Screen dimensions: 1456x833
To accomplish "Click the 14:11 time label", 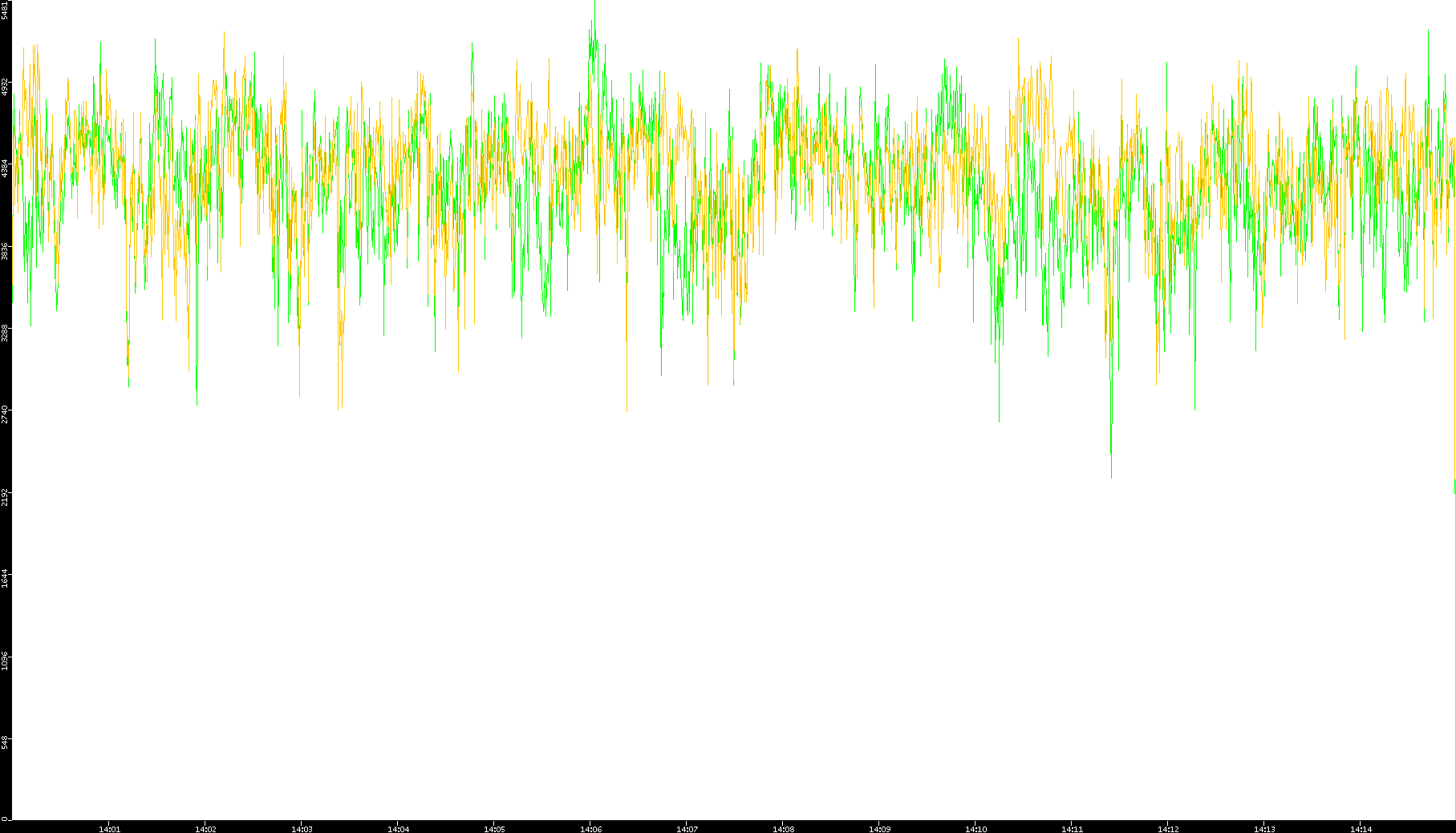I will [x=1072, y=829].
